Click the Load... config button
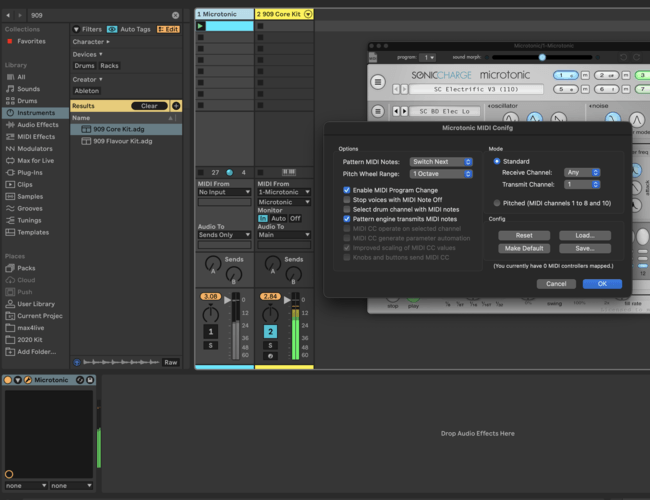 click(x=585, y=235)
